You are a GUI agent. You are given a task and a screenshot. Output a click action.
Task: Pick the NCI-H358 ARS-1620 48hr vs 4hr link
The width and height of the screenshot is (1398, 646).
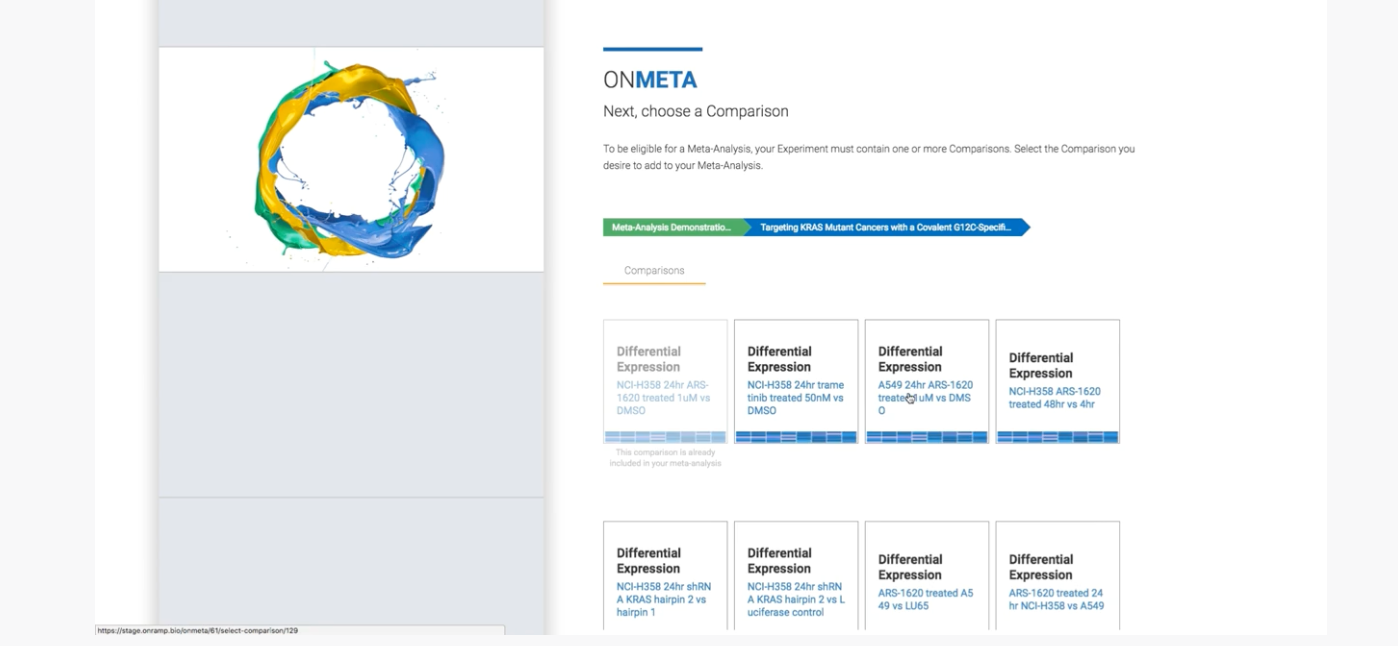click(1054, 398)
